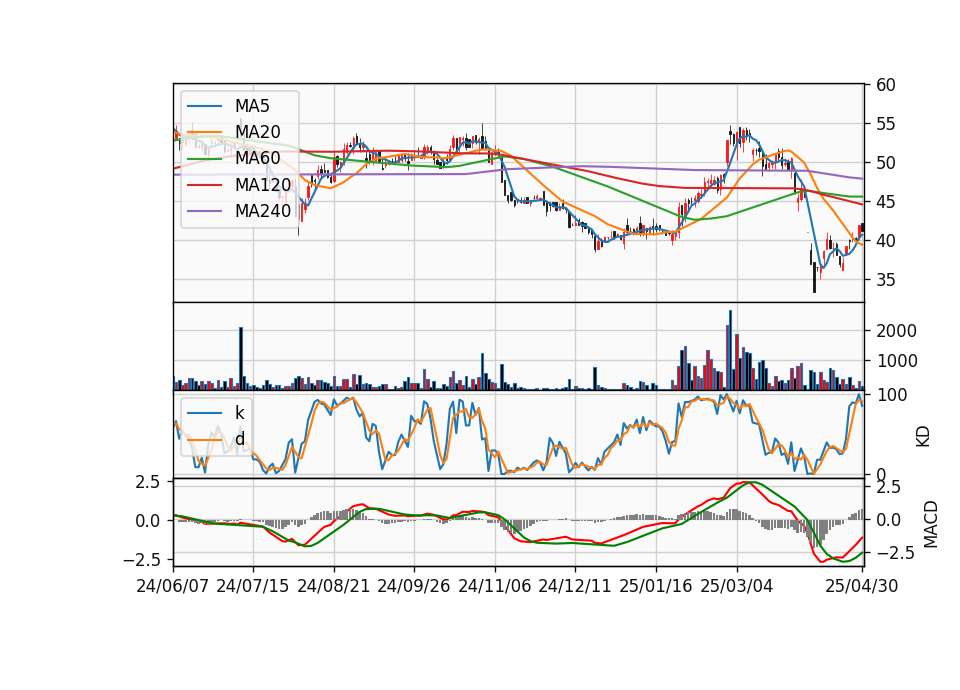This screenshot has width=960, height=690.
Task: Click the 24/08/21 date axis label
Action: (x=334, y=586)
